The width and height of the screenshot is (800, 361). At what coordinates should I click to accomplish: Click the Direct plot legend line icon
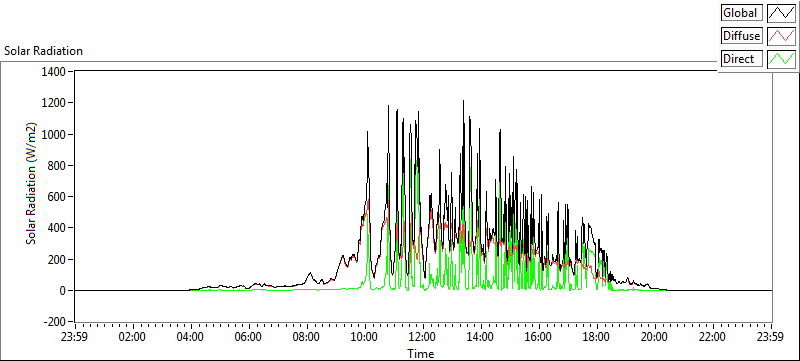point(781,59)
